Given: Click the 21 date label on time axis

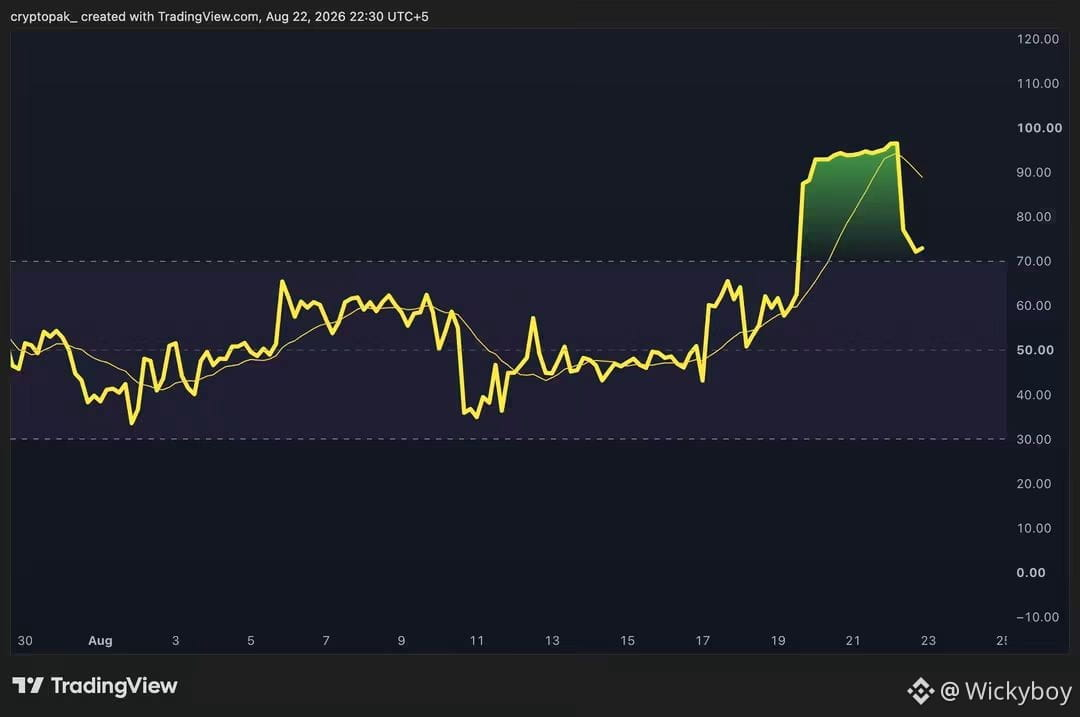Looking at the screenshot, I should [x=853, y=641].
